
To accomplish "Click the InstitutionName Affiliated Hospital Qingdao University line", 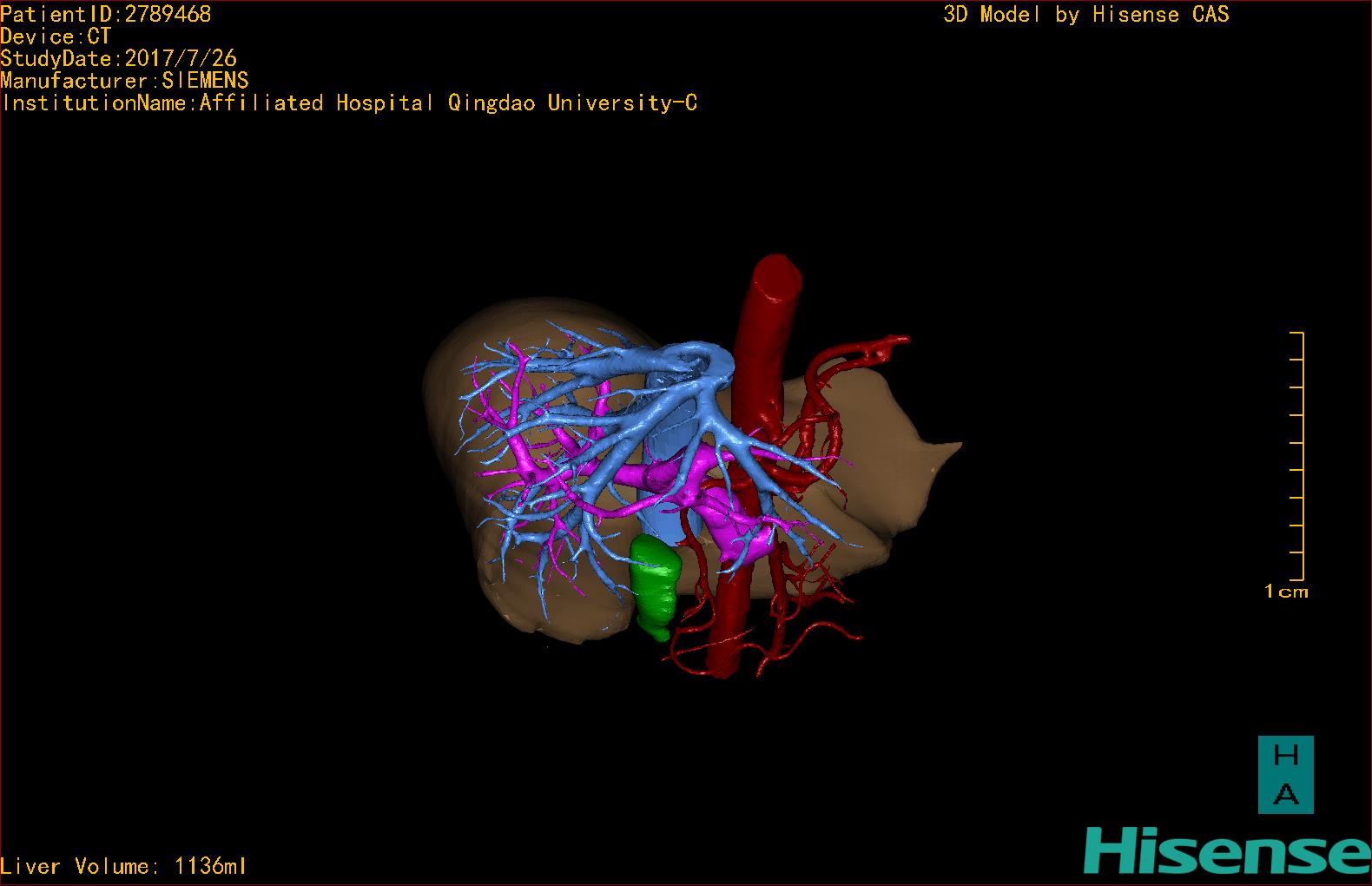I will point(349,103).
